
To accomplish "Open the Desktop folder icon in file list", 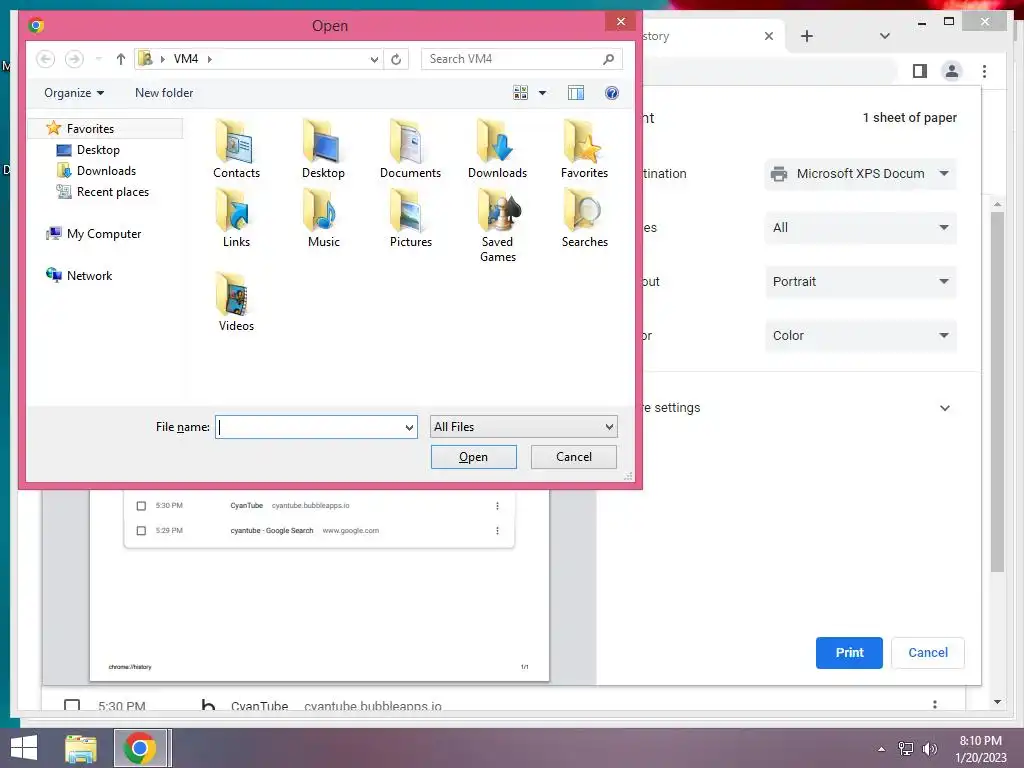I will 323,149.
